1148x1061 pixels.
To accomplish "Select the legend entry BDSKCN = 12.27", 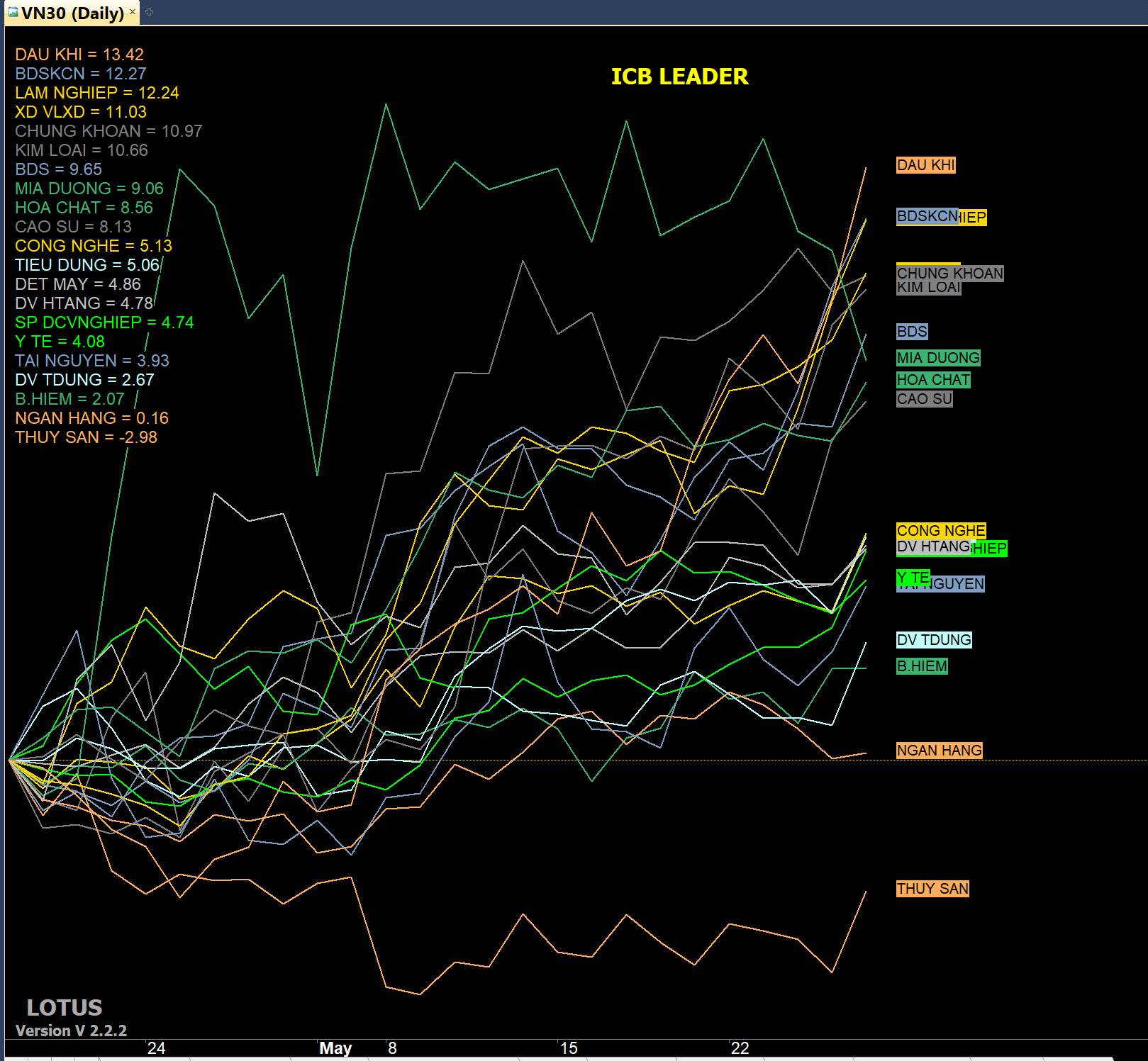I will click(81, 74).
